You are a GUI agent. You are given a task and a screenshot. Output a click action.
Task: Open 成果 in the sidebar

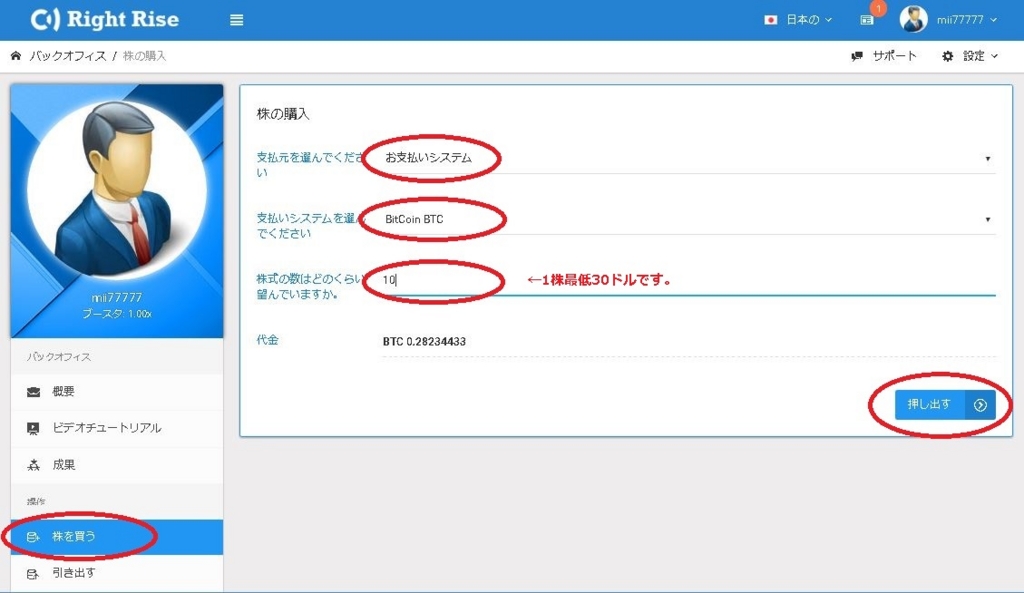(117, 465)
